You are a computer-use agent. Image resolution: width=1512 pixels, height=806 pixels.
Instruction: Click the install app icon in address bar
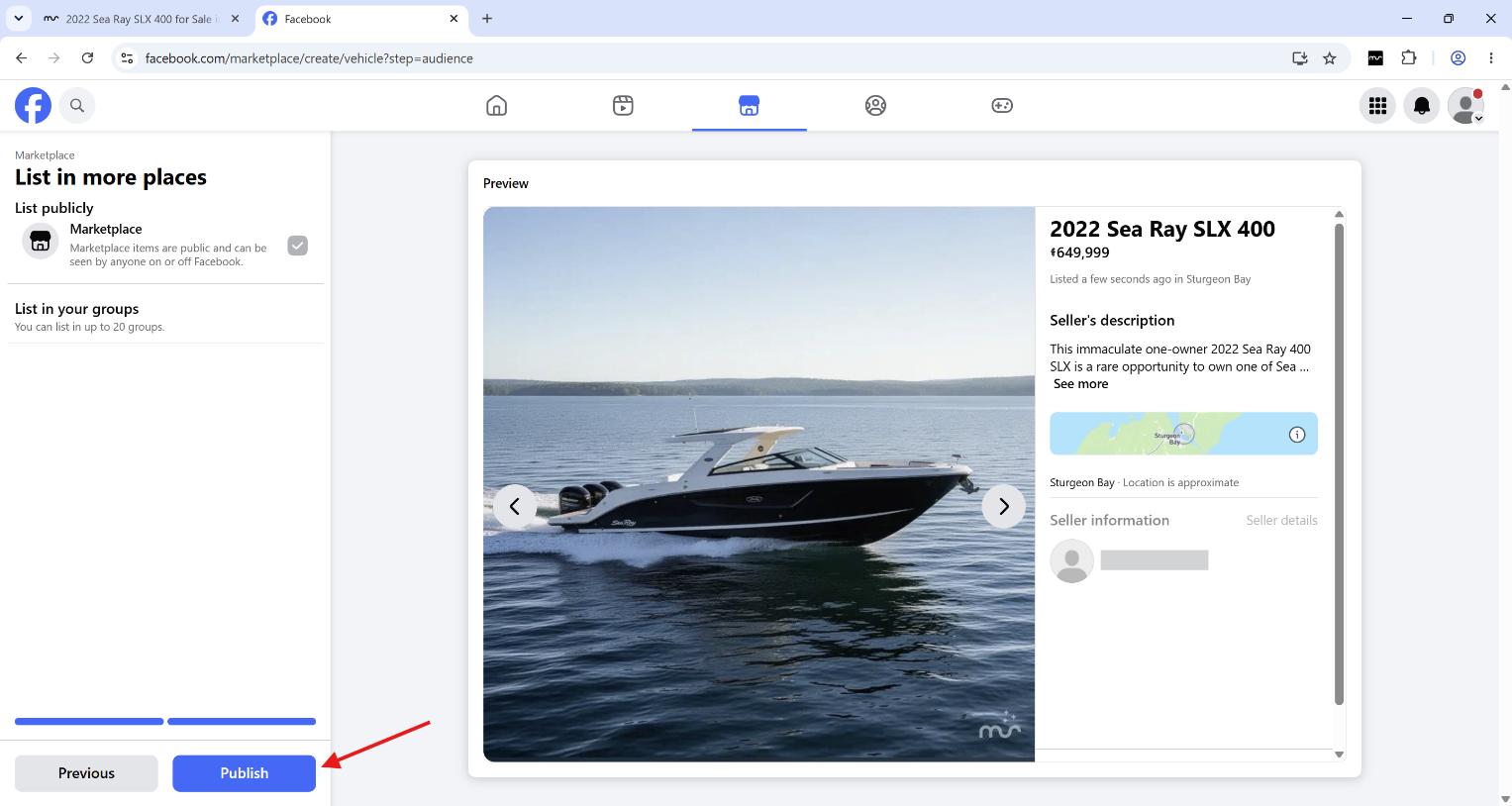click(1300, 58)
